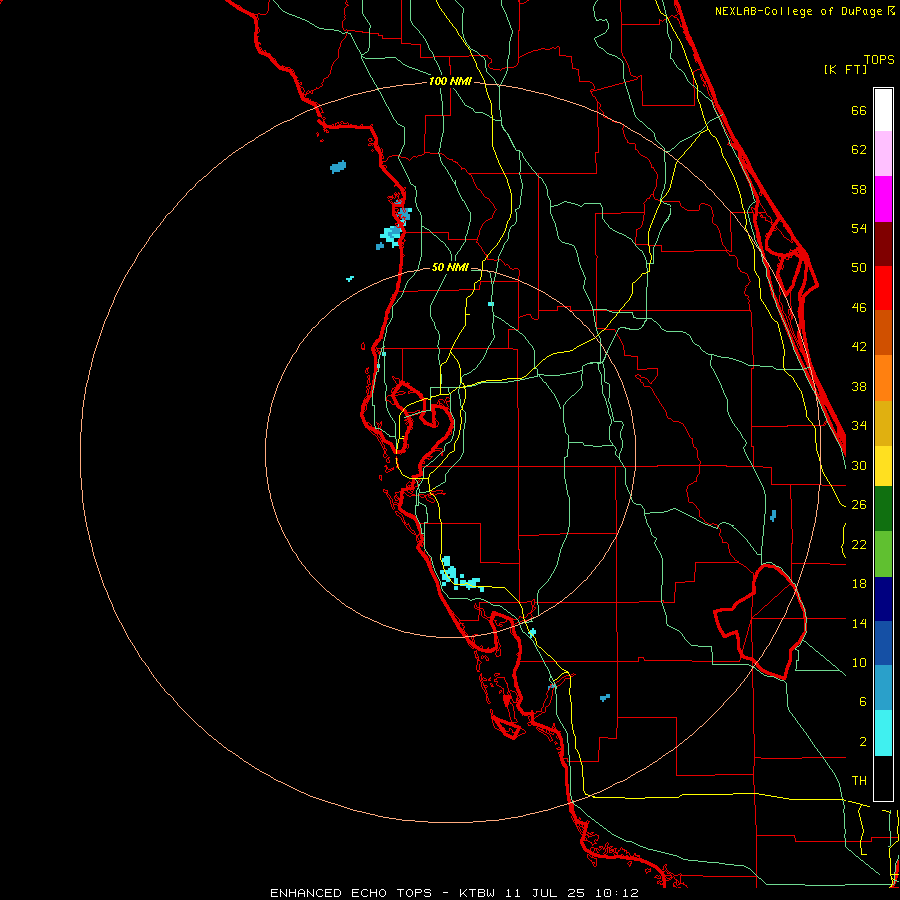
Task: Click the 38 legend value
Action: point(859,386)
